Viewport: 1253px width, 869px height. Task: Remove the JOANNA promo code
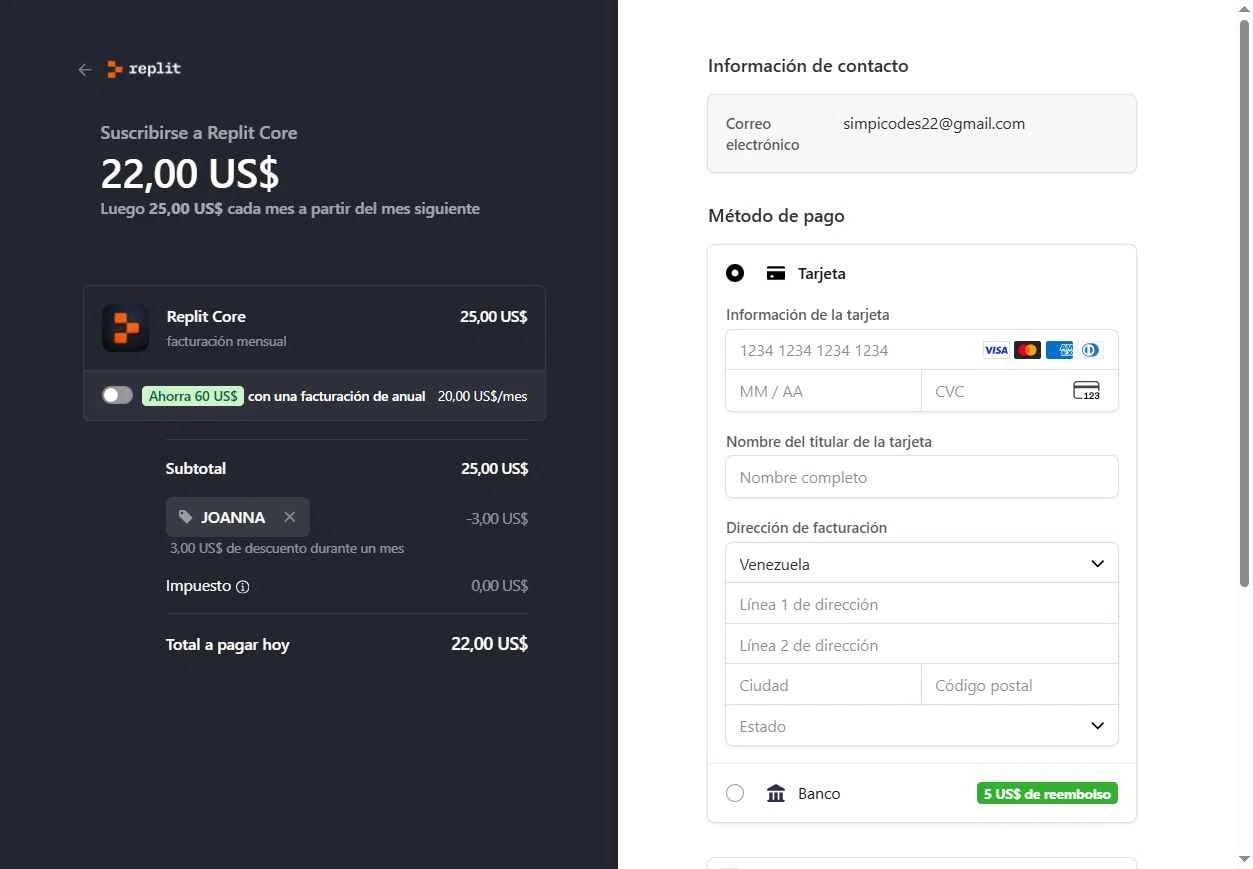(290, 517)
